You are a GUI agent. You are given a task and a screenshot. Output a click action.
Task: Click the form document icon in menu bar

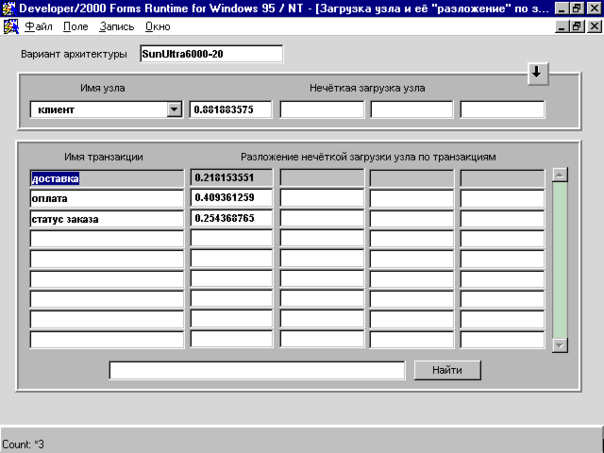click(x=11, y=27)
